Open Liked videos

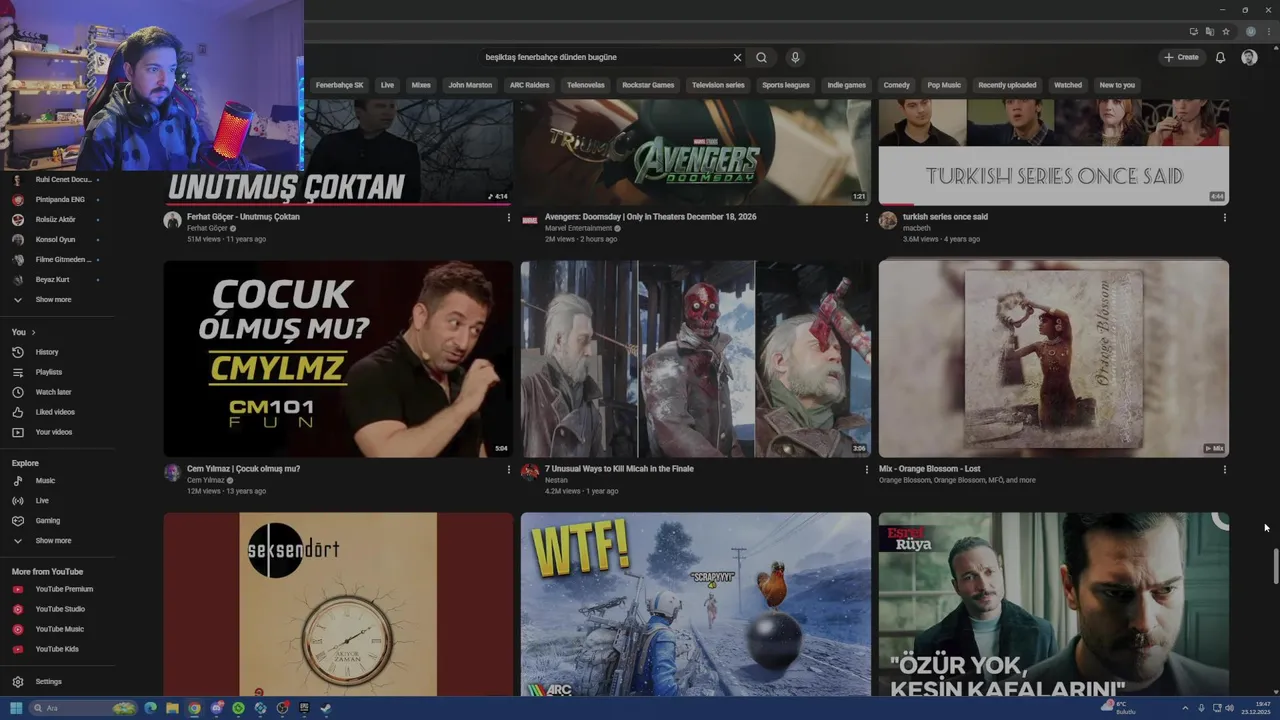55,412
